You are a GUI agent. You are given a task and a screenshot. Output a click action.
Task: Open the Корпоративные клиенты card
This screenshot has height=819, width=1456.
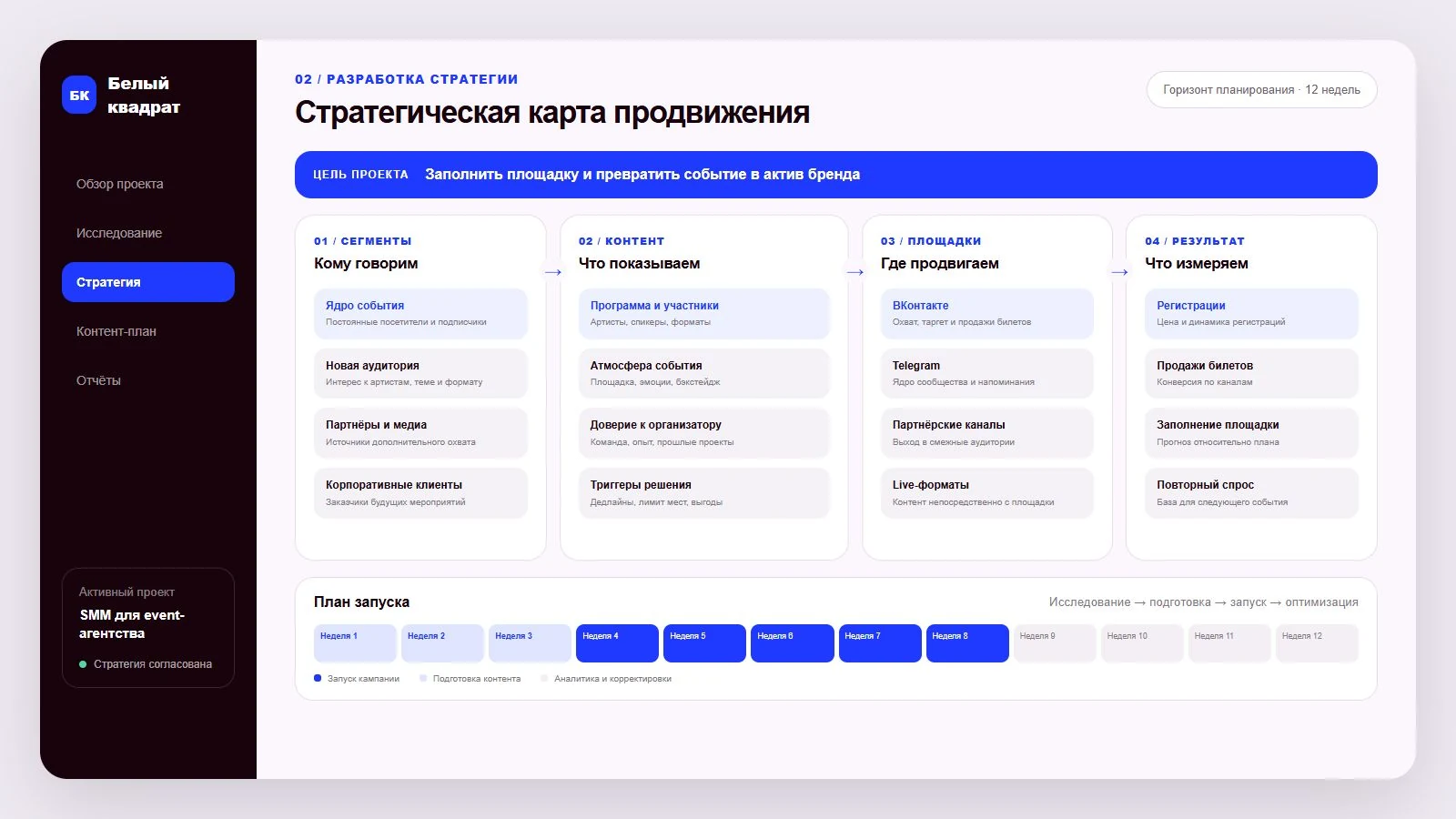[x=420, y=493]
